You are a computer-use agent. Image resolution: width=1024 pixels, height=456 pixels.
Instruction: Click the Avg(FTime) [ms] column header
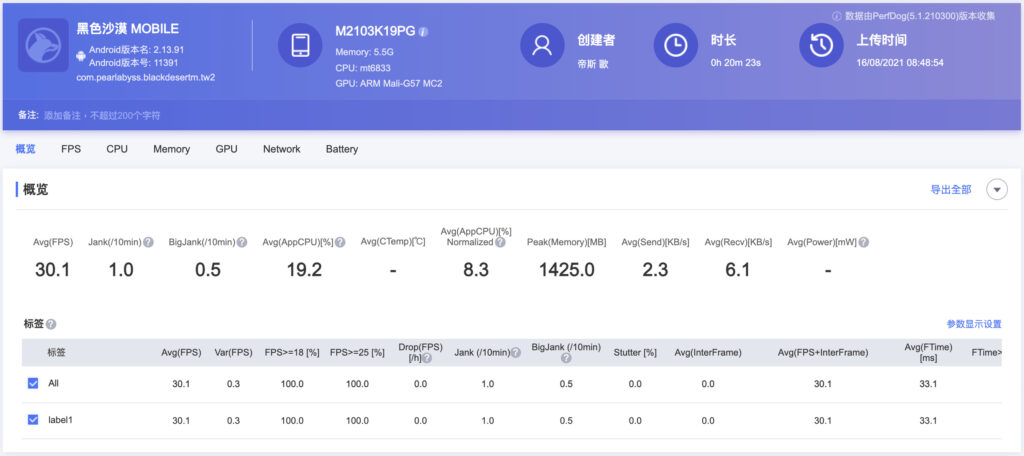(x=928, y=353)
